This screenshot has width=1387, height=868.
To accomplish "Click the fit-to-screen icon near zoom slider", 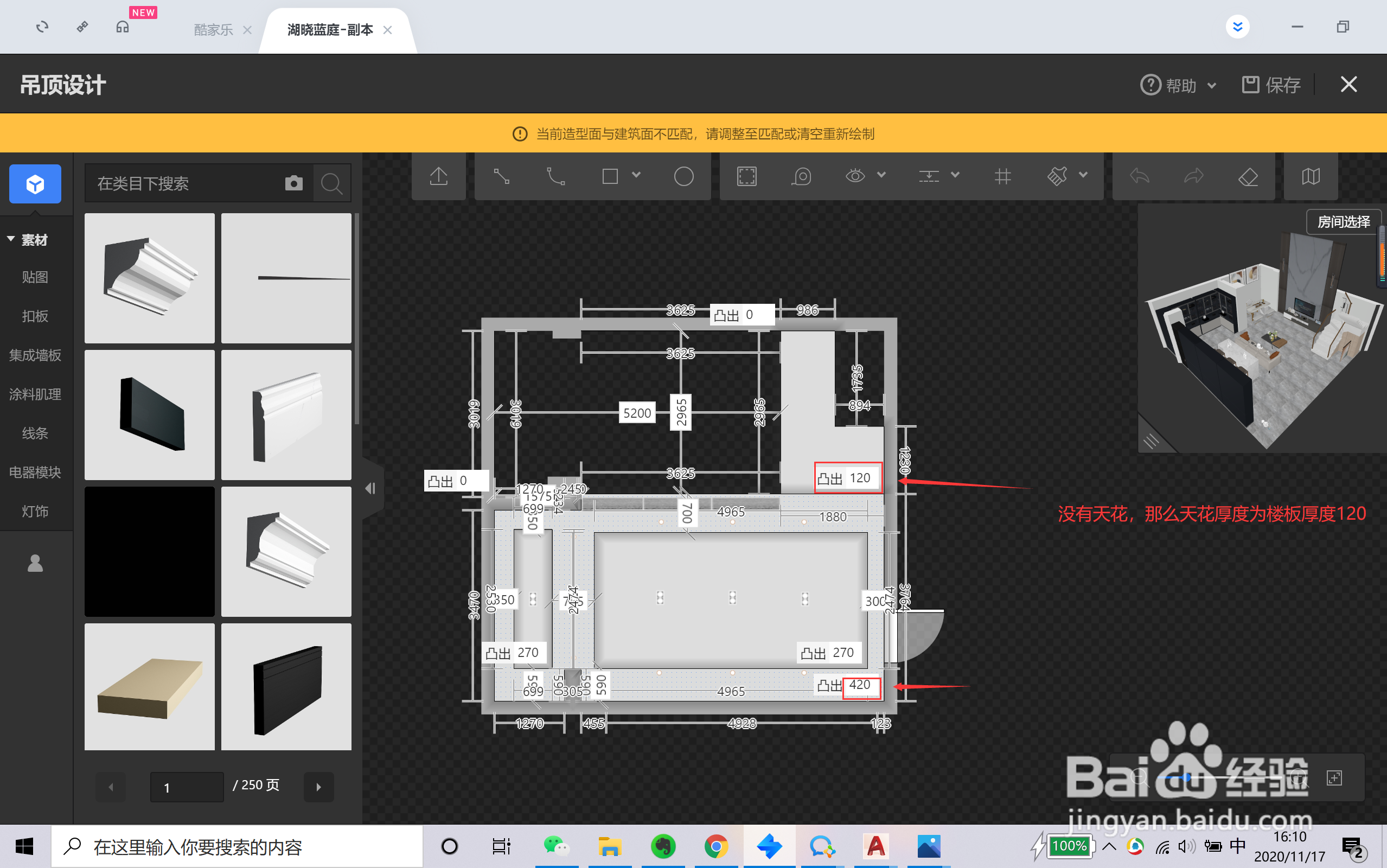I will (1334, 778).
